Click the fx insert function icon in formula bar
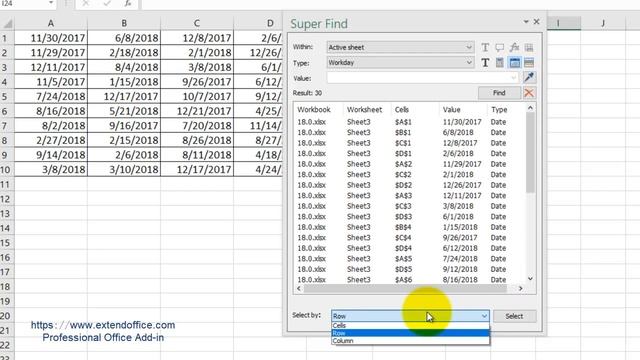Screen dimensions: 640x360 (x=128, y=3)
